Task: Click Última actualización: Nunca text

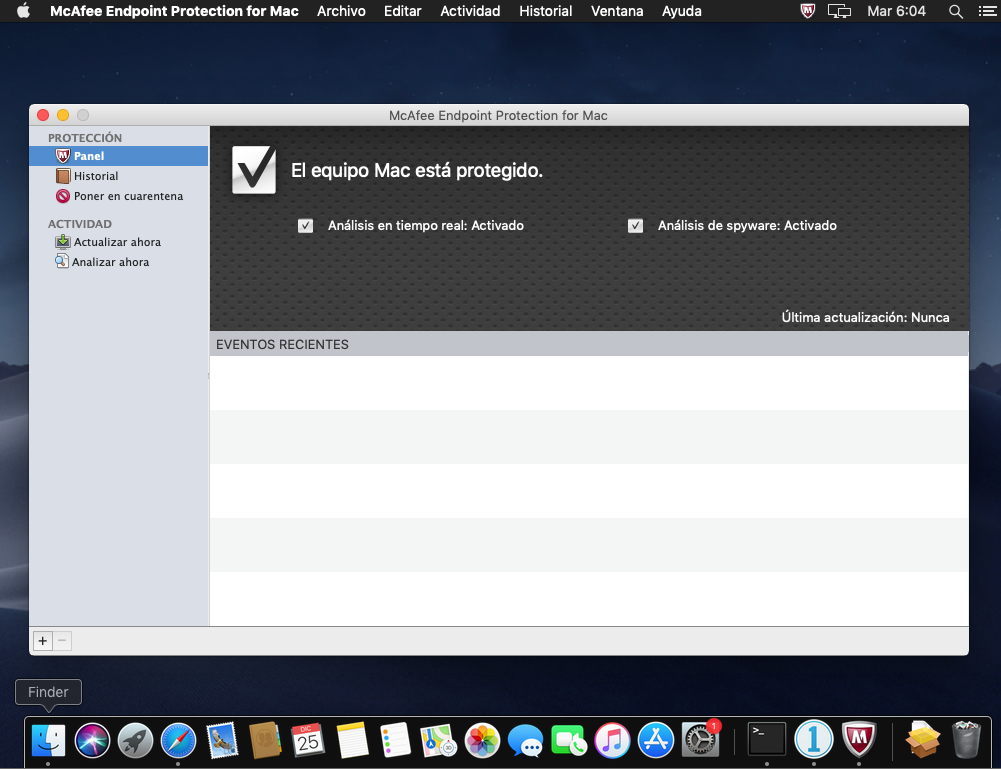Action: pyautogui.click(x=865, y=317)
